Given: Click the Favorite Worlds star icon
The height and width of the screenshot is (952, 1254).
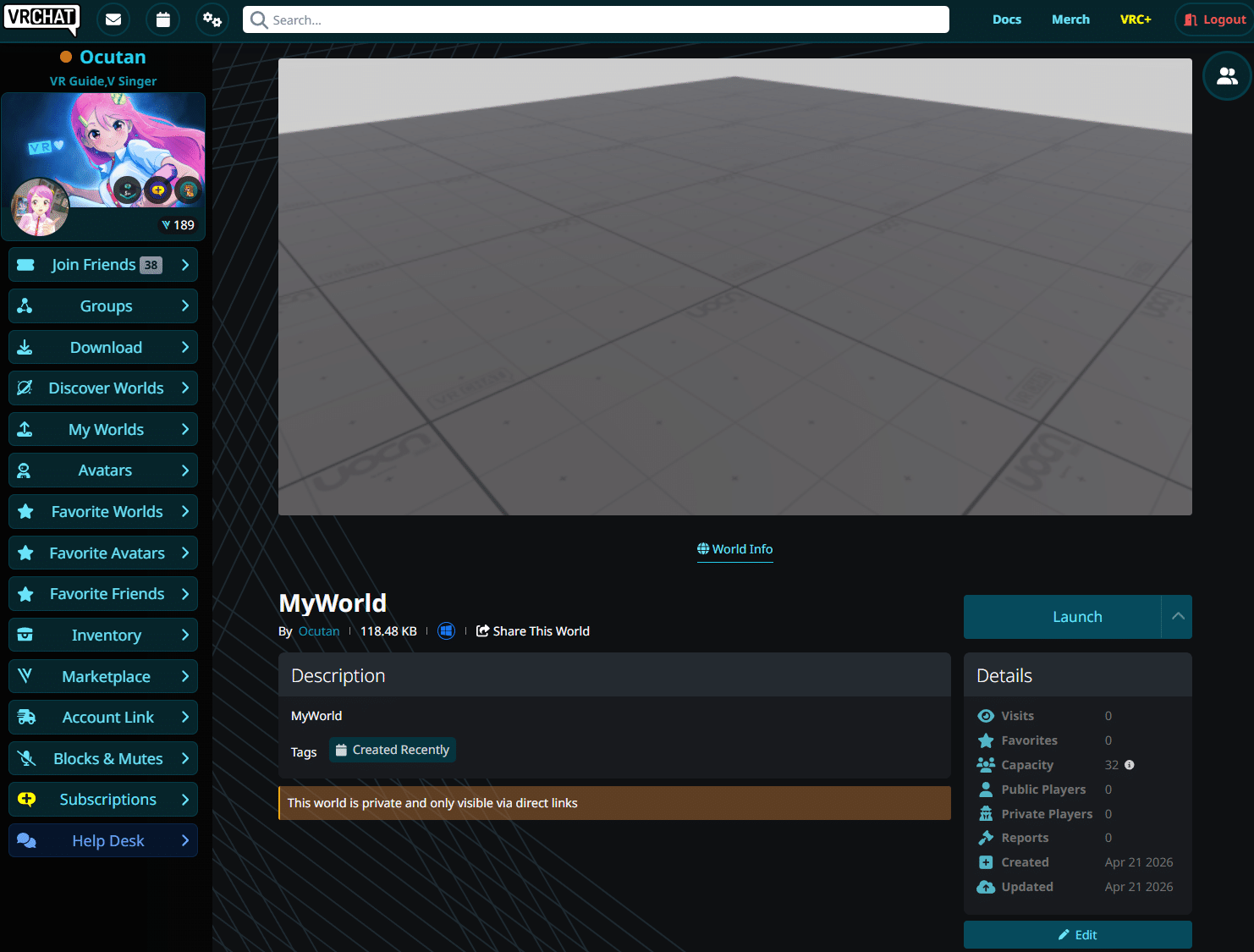Looking at the screenshot, I should point(26,512).
